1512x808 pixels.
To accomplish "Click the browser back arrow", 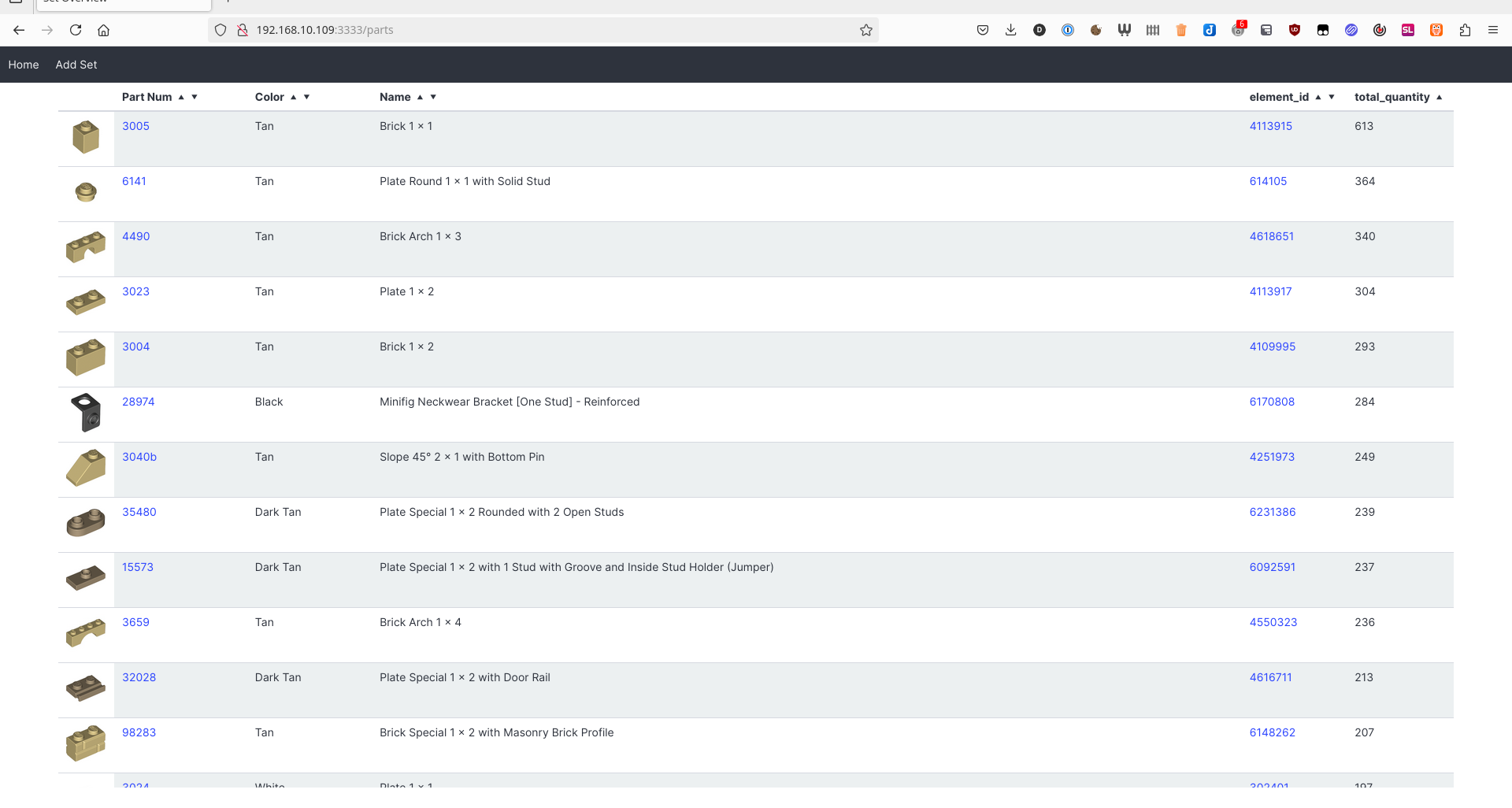I will 19,30.
